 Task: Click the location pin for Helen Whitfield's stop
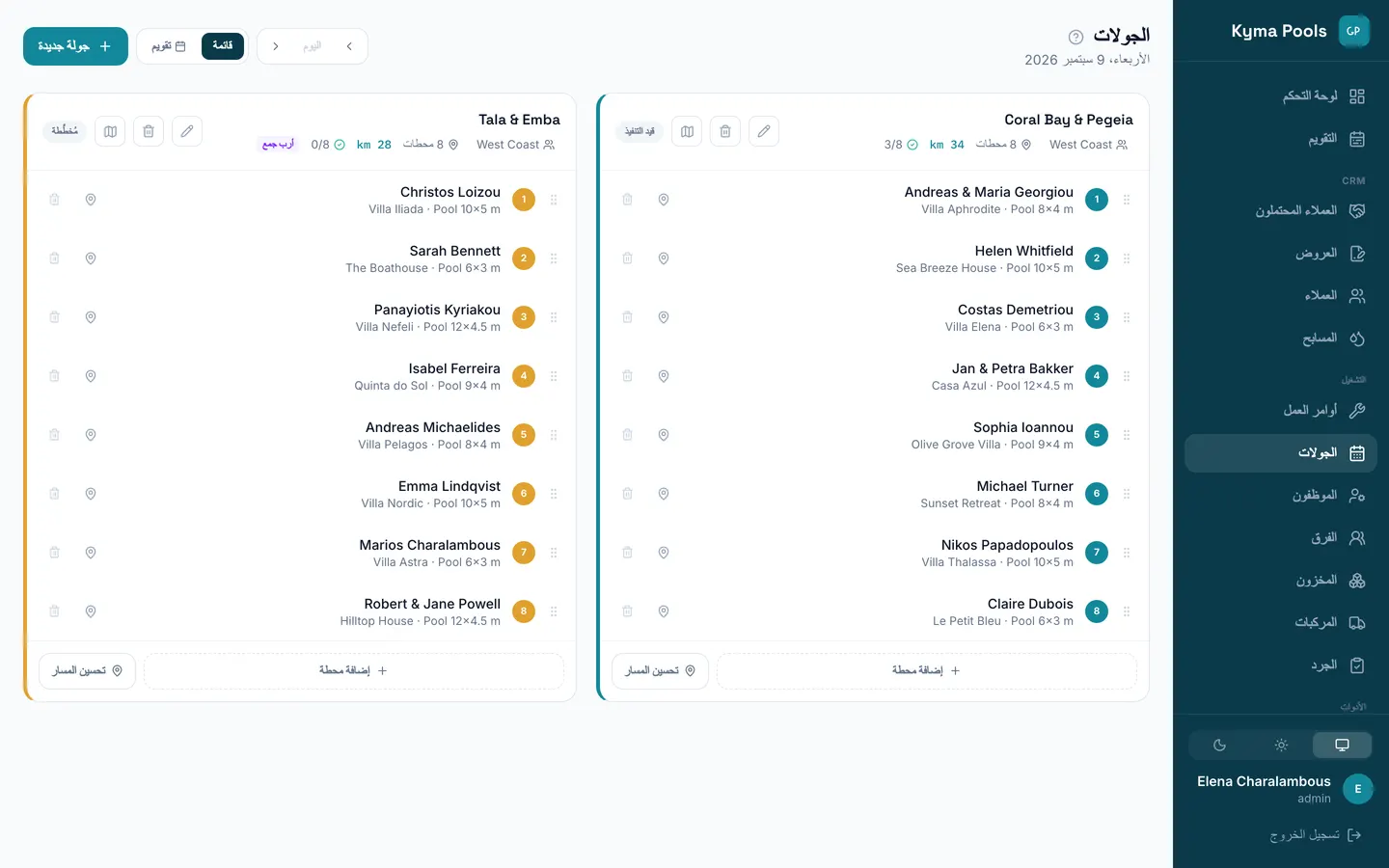(664, 258)
